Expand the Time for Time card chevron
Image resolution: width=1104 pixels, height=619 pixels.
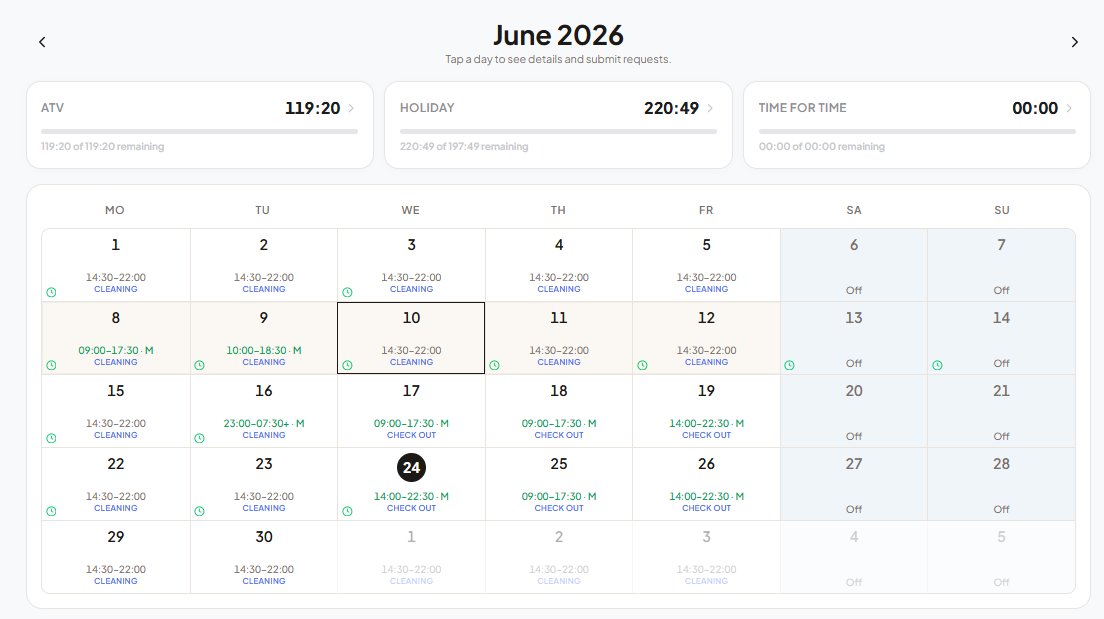[1070, 108]
